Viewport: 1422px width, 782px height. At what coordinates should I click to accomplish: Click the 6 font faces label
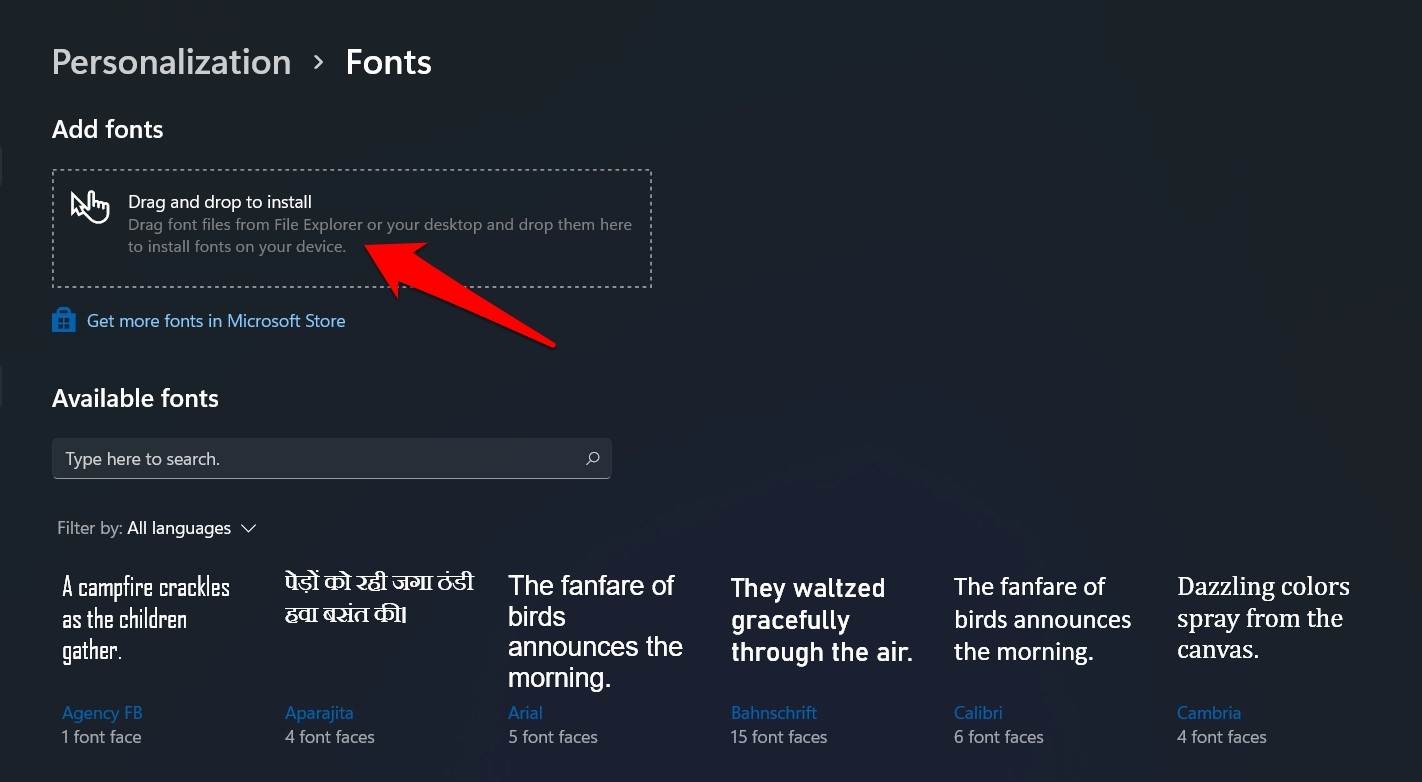click(999, 737)
